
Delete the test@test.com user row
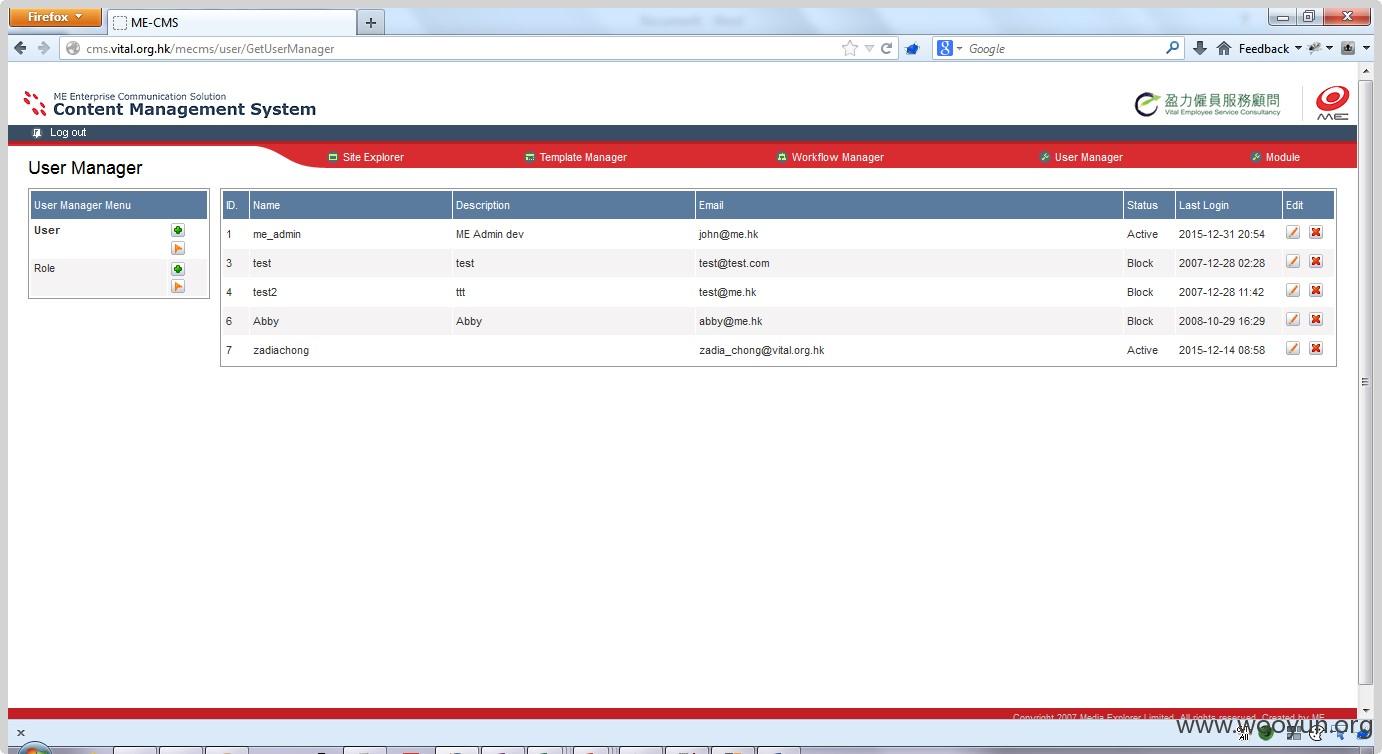pos(1316,261)
